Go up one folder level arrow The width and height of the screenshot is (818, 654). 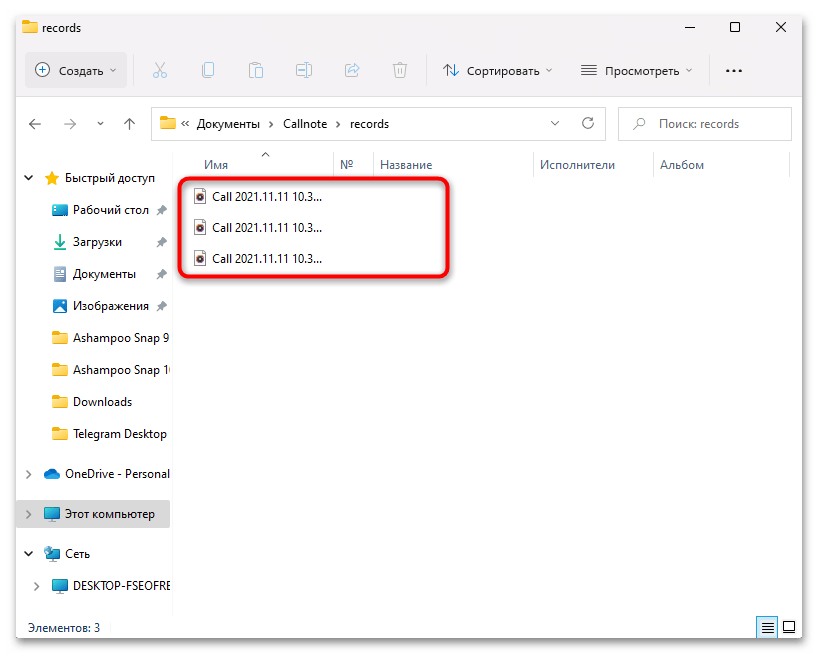[129, 124]
